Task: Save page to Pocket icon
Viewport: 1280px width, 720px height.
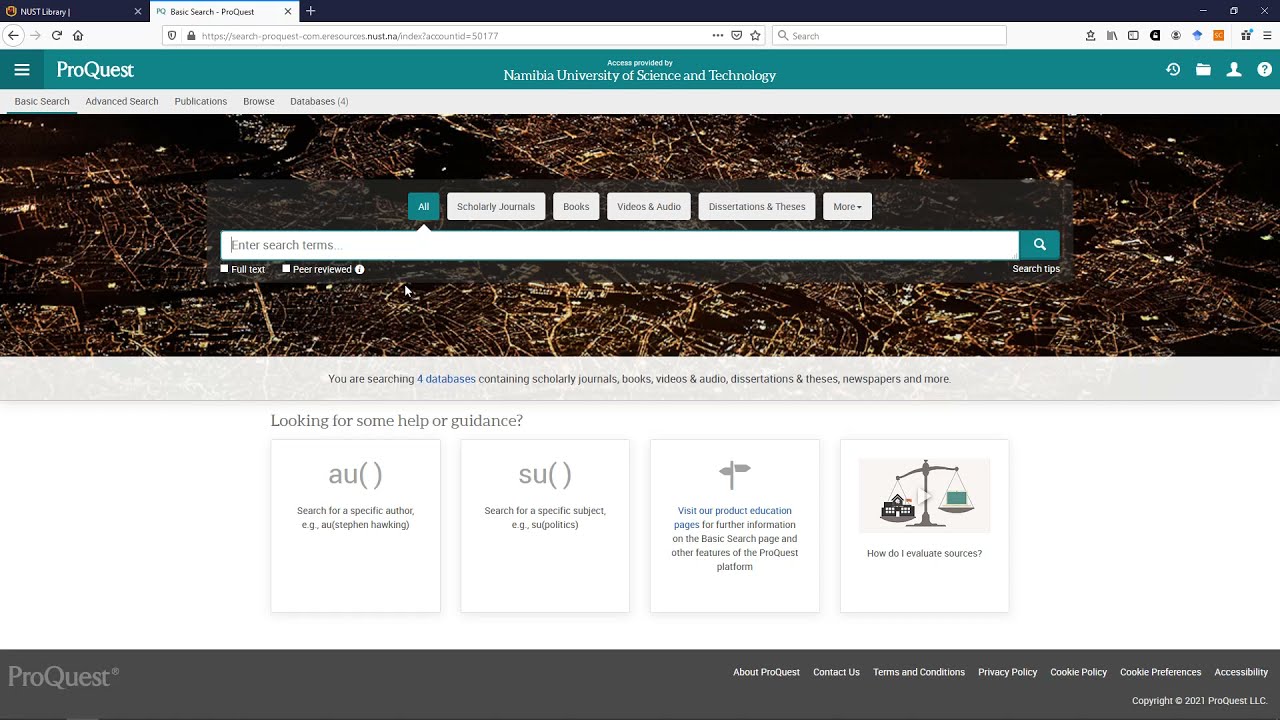Action: tap(737, 35)
